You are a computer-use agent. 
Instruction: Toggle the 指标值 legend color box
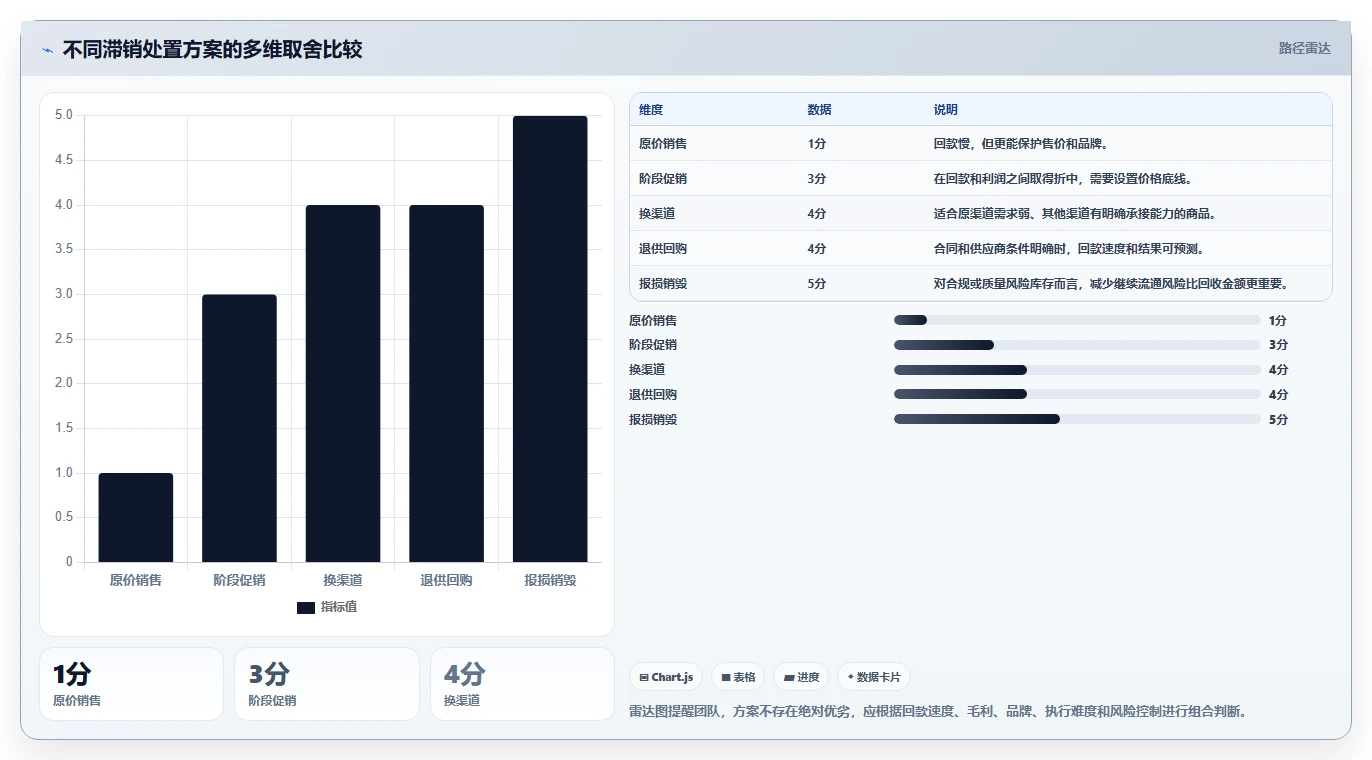tap(306, 608)
